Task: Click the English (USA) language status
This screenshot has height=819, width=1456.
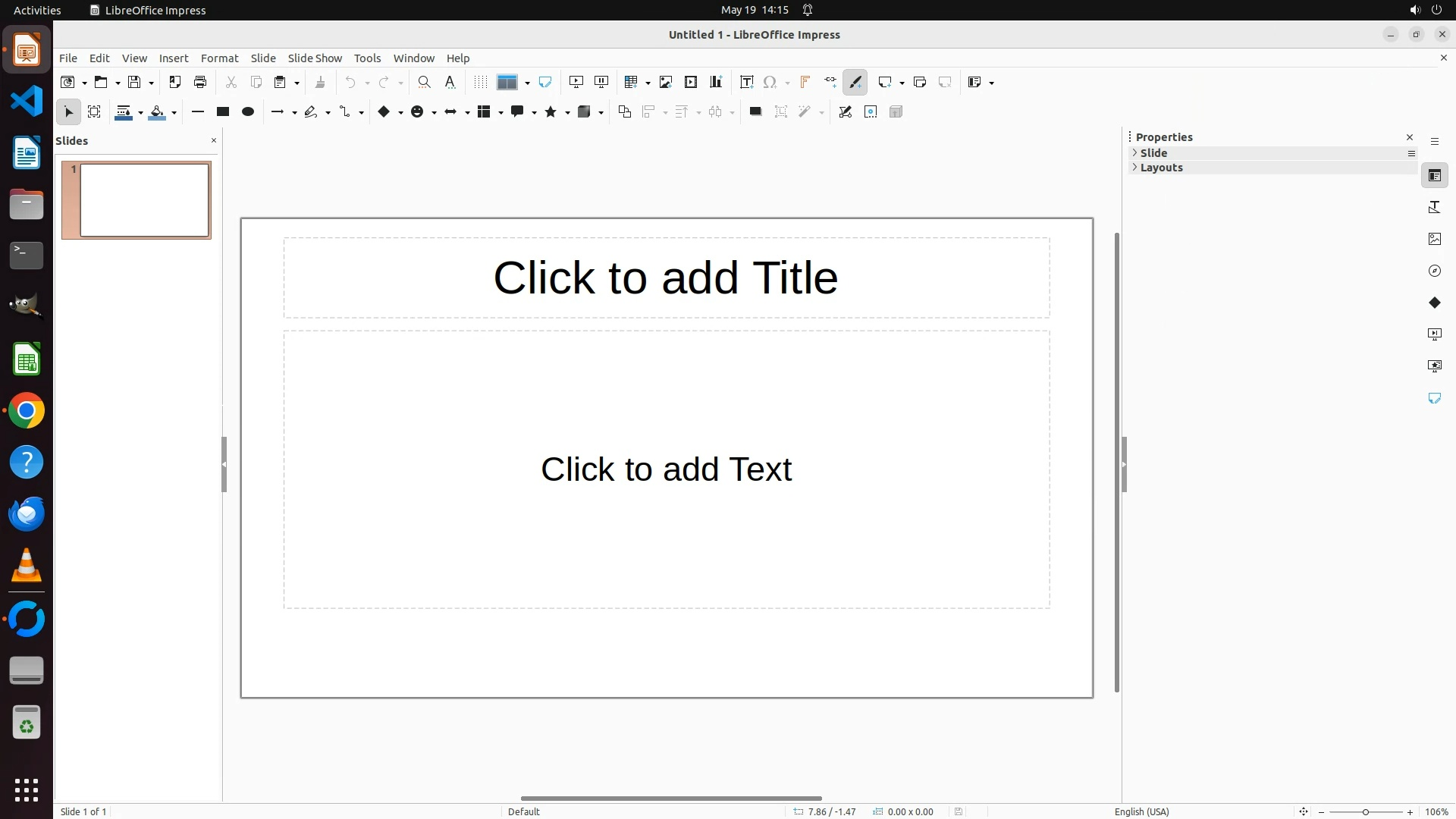Action: click(x=1141, y=811)
